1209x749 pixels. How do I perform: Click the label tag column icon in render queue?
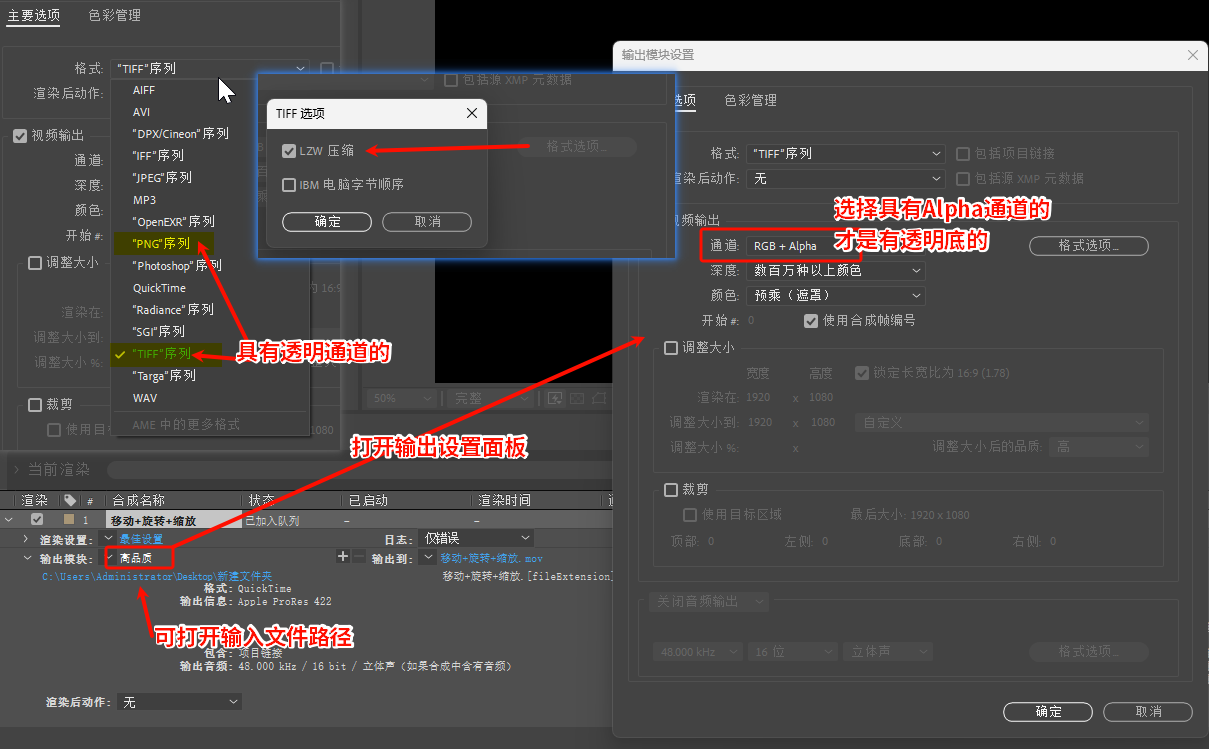[69, 500]
